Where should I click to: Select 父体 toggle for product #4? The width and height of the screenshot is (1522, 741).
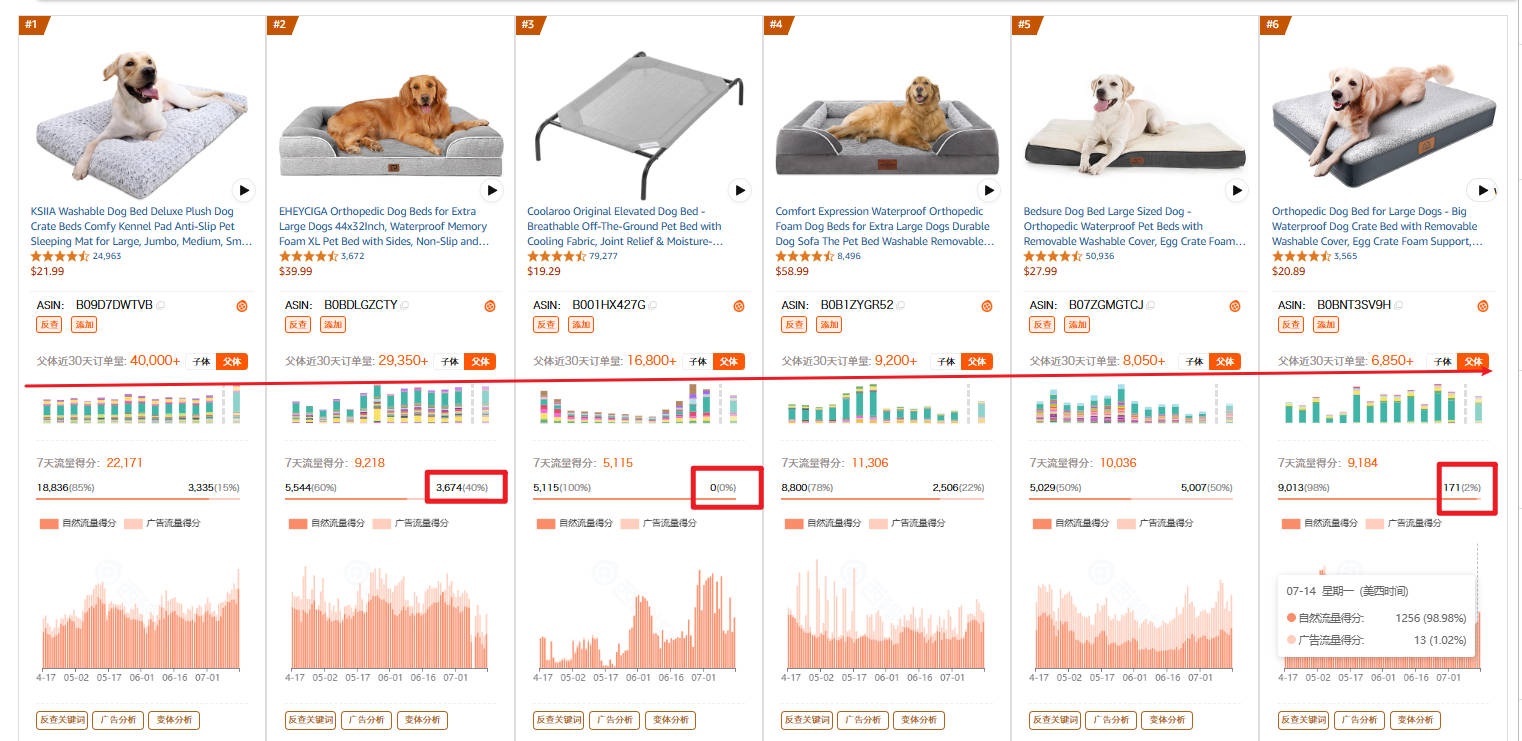977,362
